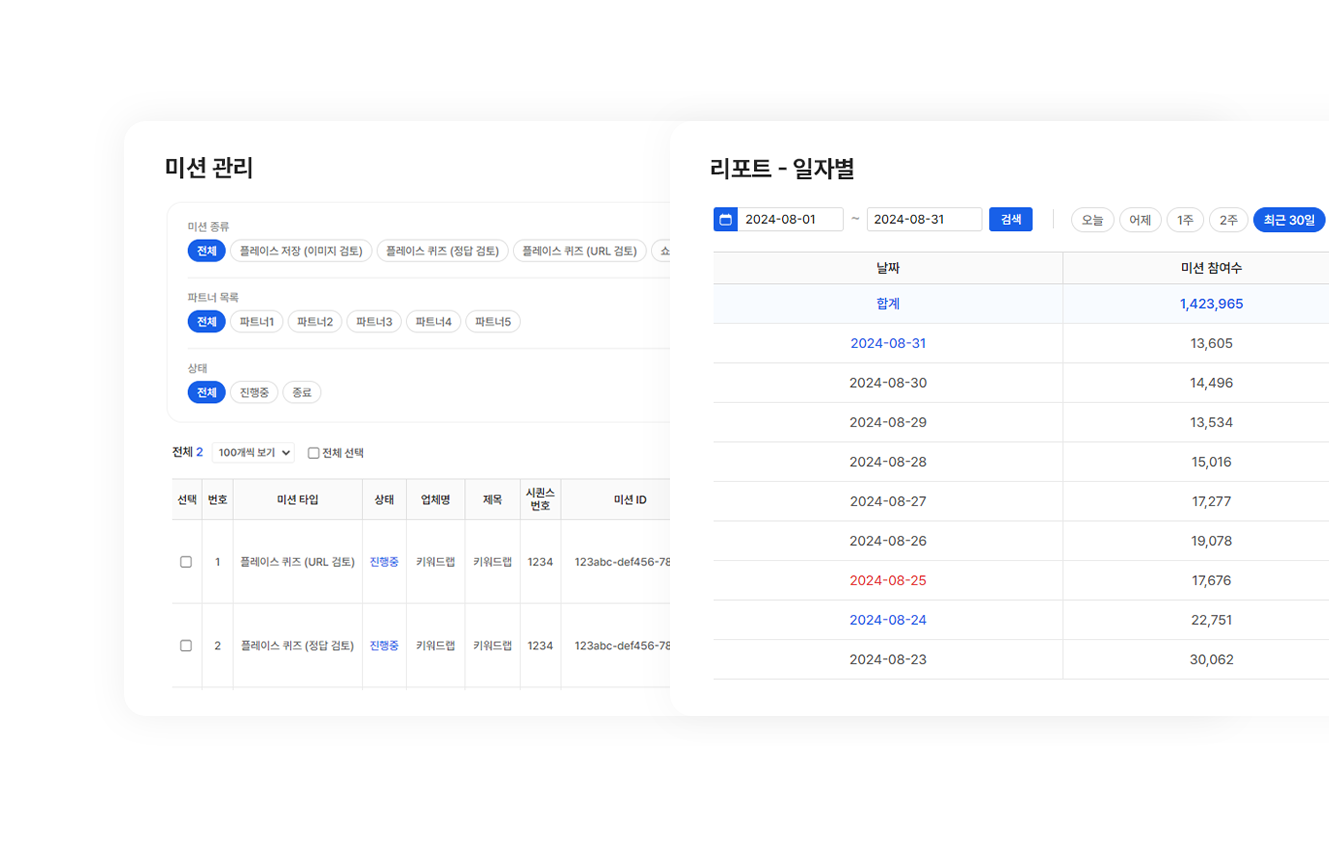Click participation value 30,062
The height and width of the screenshot is (854, 1329).
(1211, 660)
